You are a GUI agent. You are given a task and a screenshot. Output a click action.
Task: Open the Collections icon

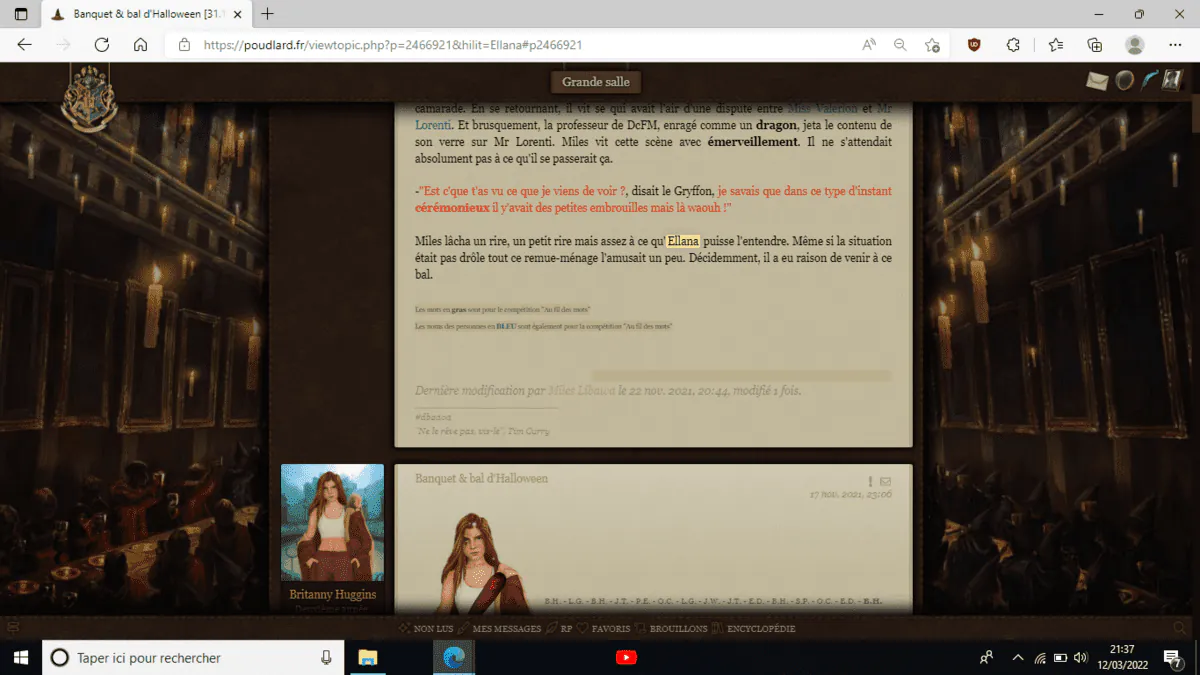coord(1095,45)
